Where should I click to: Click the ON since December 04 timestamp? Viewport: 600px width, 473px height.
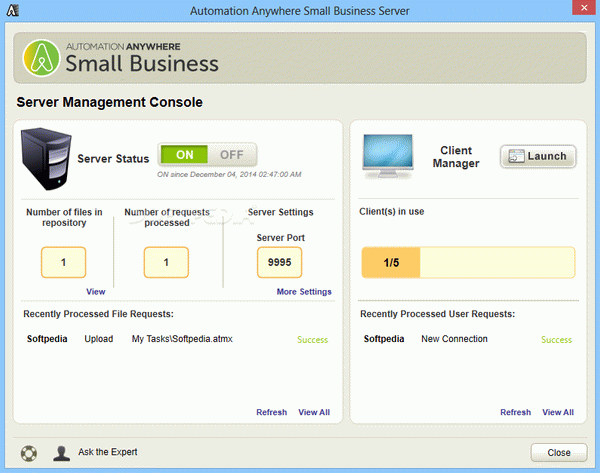click(x=229, y=175)
